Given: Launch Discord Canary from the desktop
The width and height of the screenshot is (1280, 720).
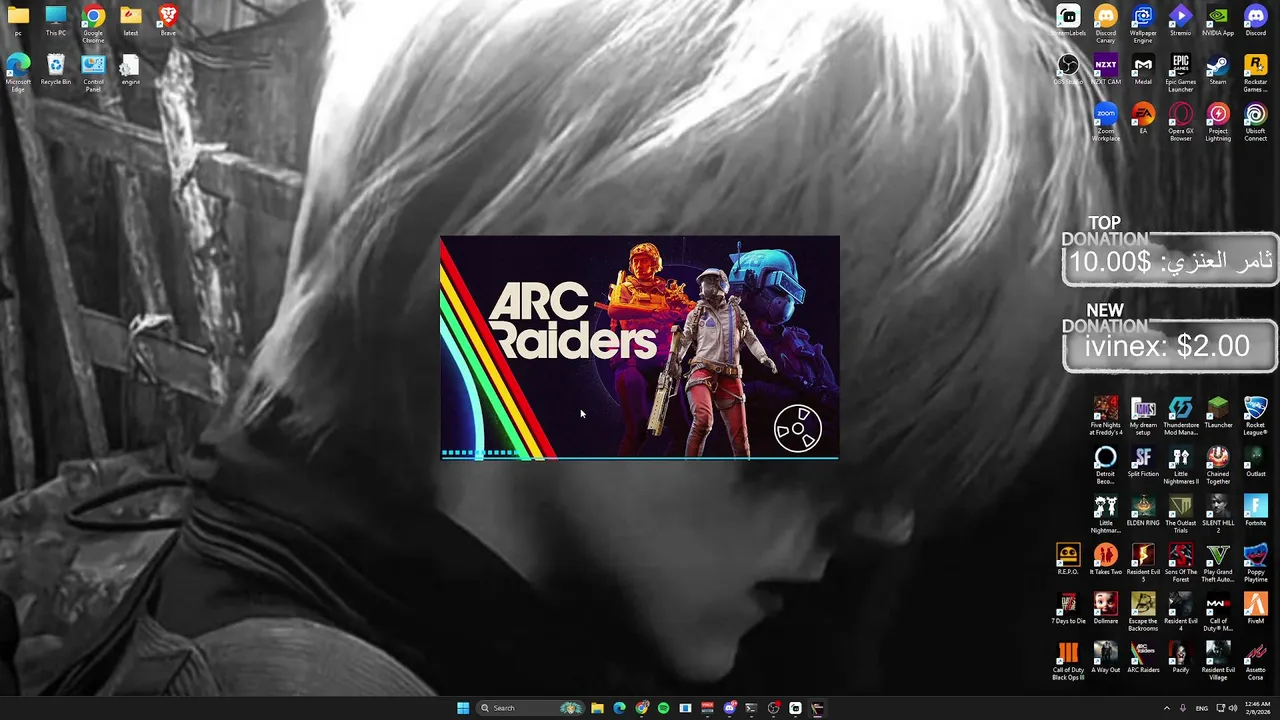Looking at the screenshot, I should 1105,24.
